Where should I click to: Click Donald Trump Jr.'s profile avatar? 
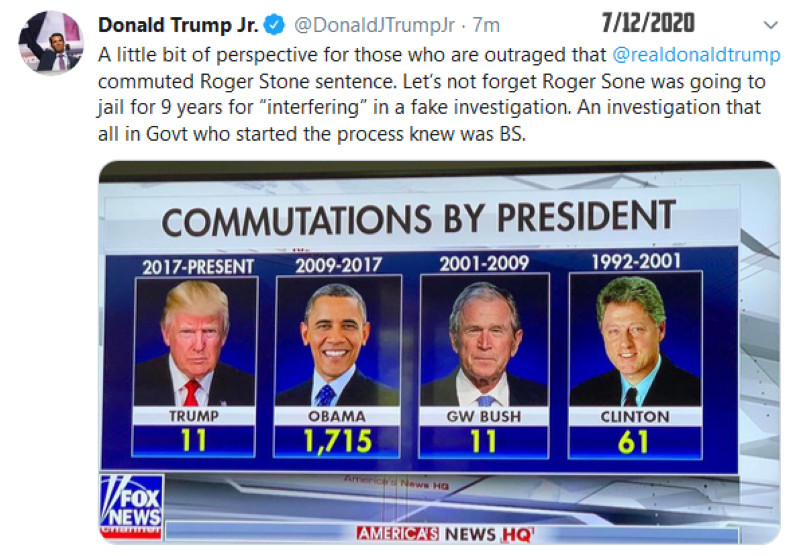51,42
